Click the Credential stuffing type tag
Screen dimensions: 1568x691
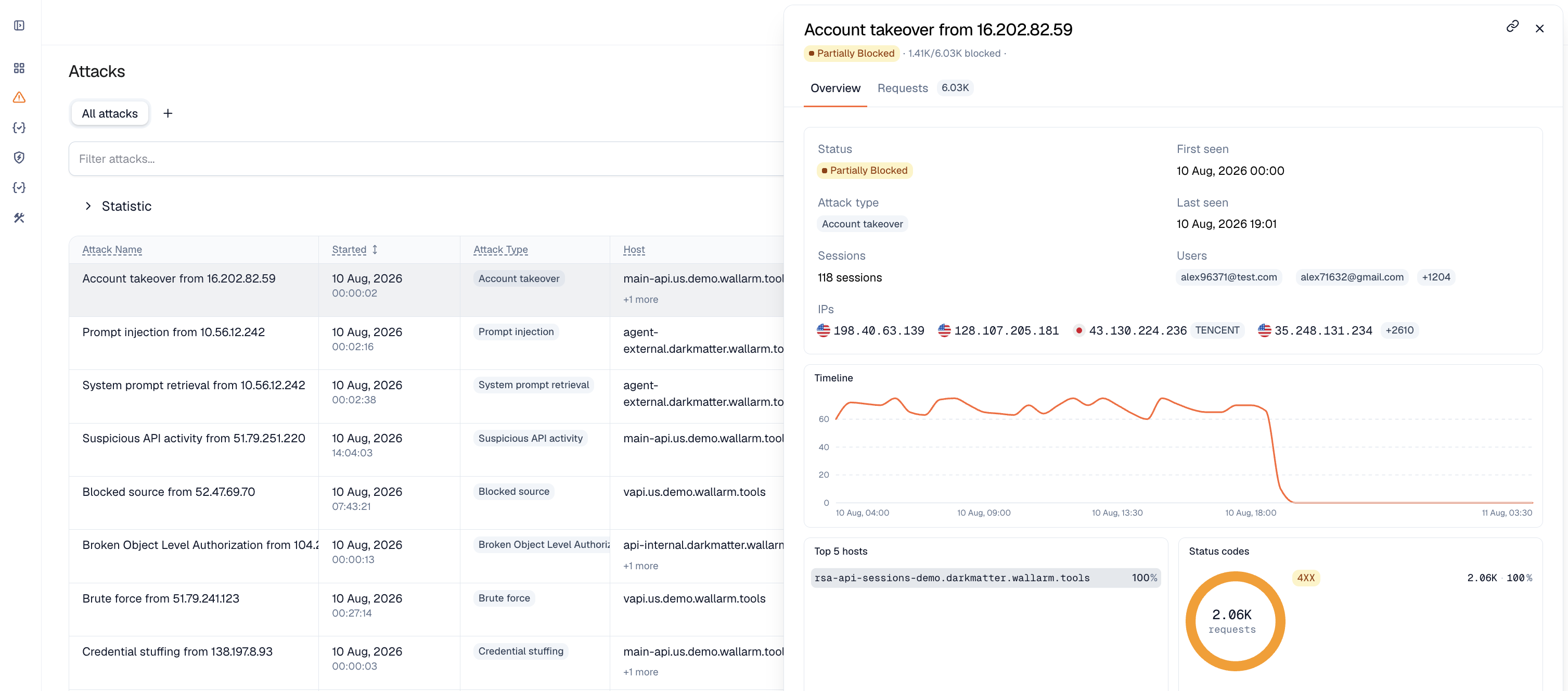click(x=520, y=651)
